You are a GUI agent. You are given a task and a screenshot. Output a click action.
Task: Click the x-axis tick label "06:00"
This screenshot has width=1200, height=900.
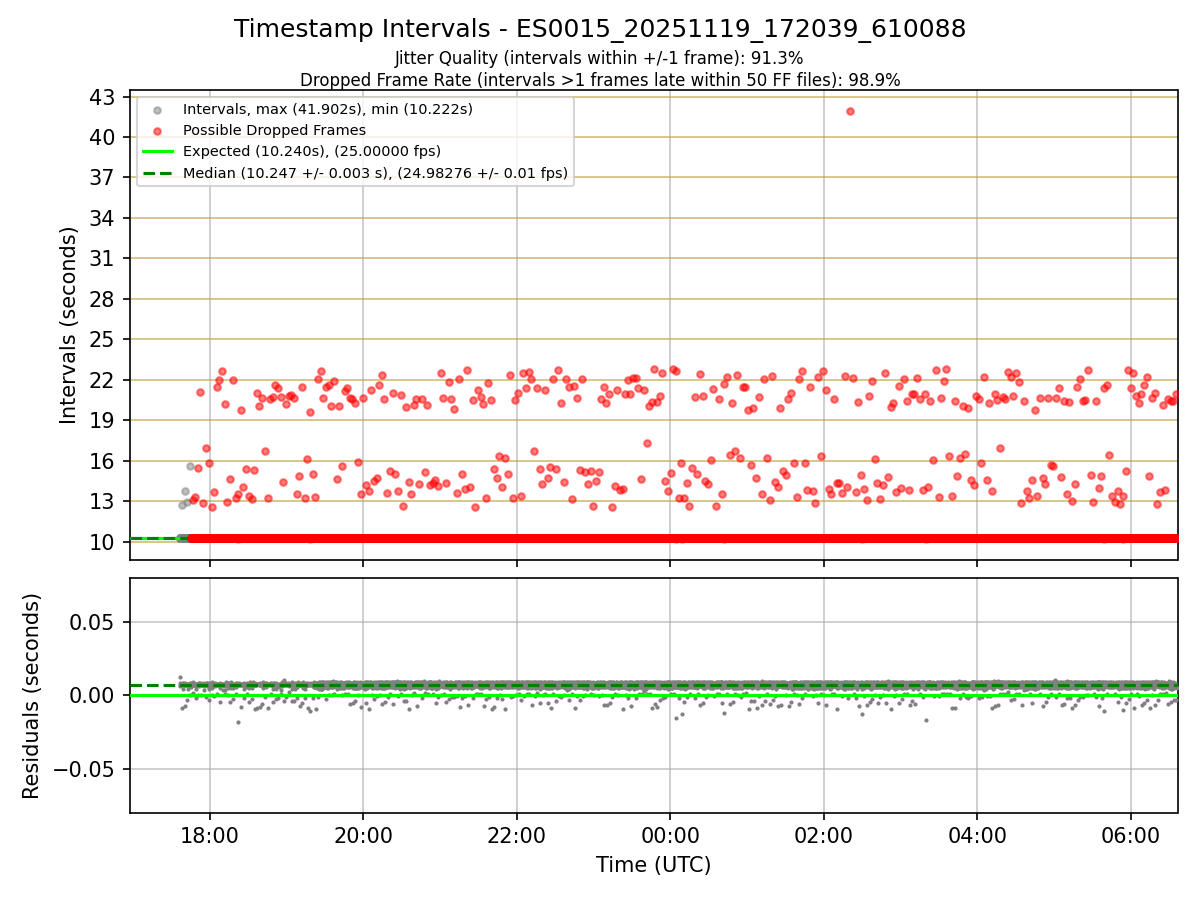(1131, 834)
